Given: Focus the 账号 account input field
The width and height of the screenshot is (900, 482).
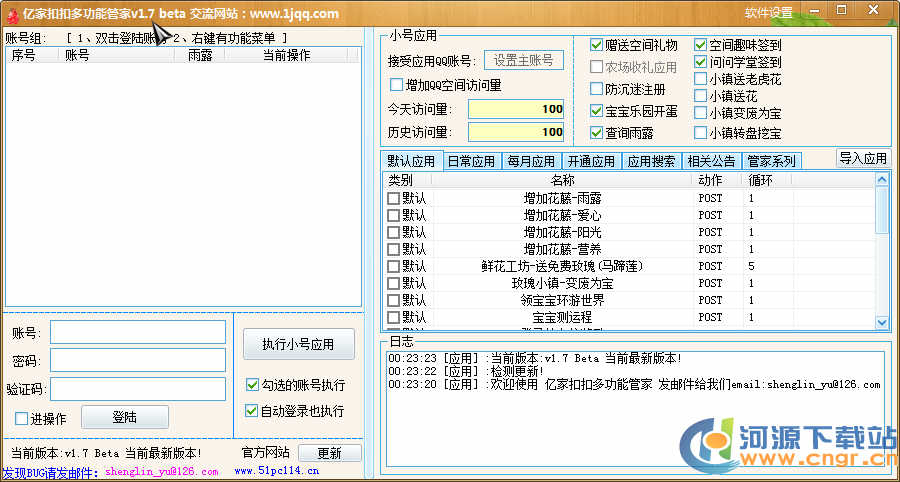Looking at the screenshot, I should [138, 332].
